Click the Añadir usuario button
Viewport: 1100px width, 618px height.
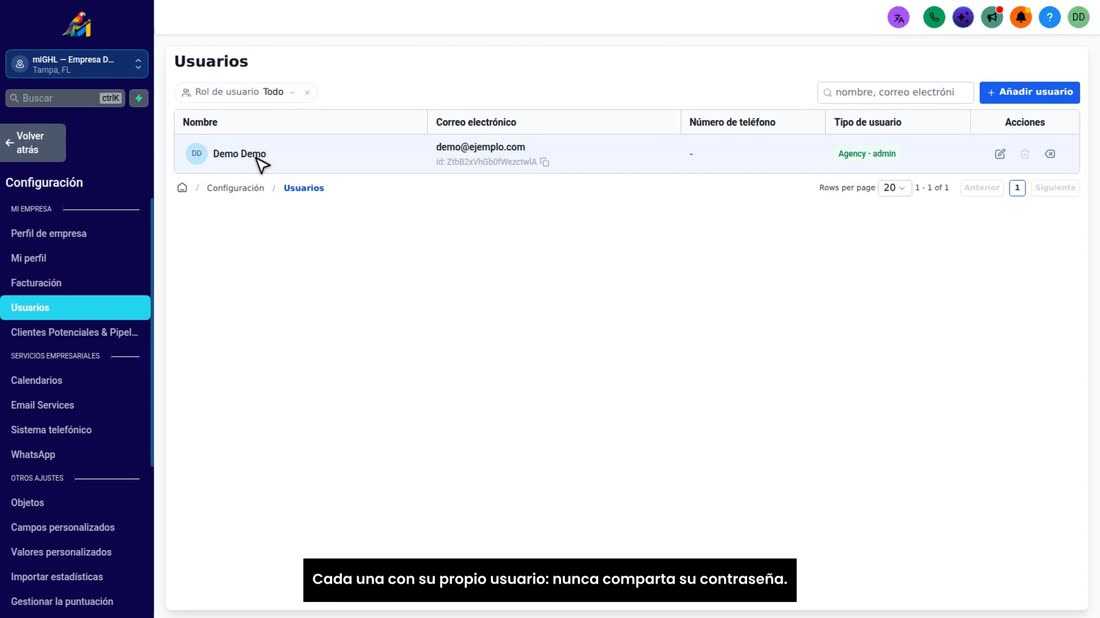[1029, 92]
